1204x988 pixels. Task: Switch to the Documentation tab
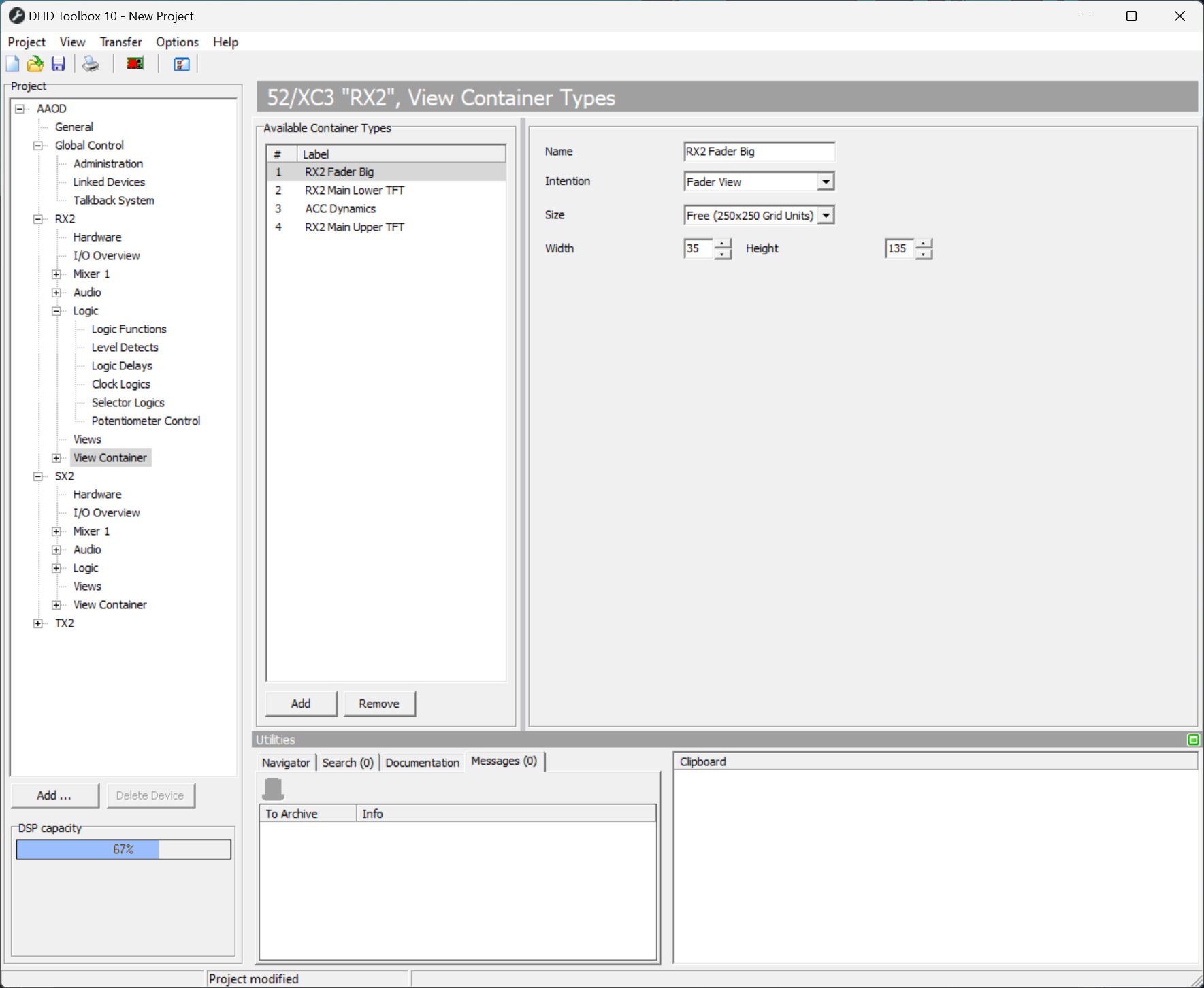point(422,762)
